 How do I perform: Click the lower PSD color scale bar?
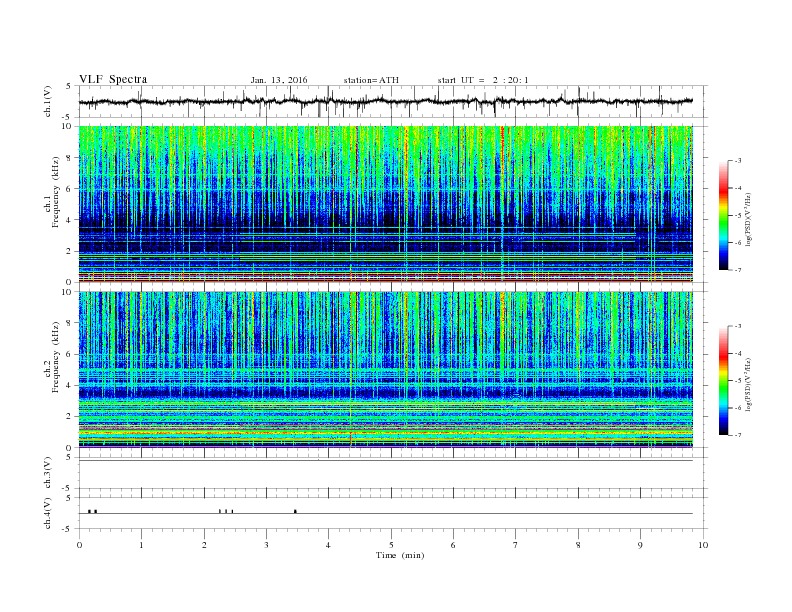click(x=724, y=381)
